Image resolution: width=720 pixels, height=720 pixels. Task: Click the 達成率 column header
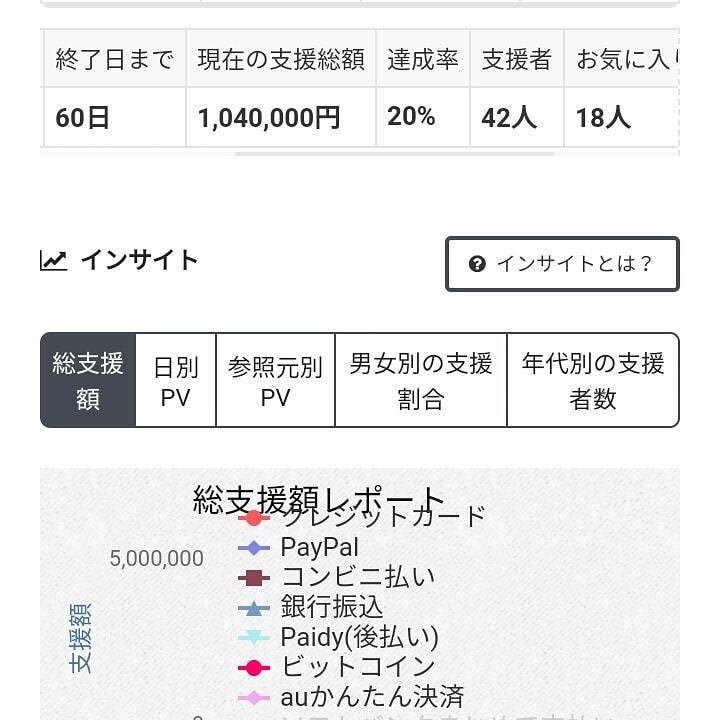(x=423, y=60)
